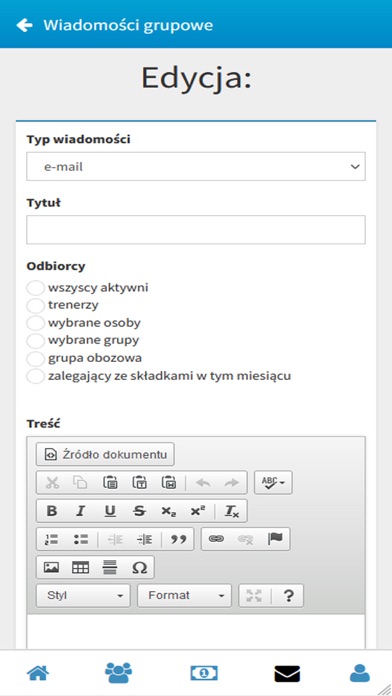This screenshot has height=696, width=392.
Task: Maximize the editor with the expand icon
Action: tap(254, 596)
